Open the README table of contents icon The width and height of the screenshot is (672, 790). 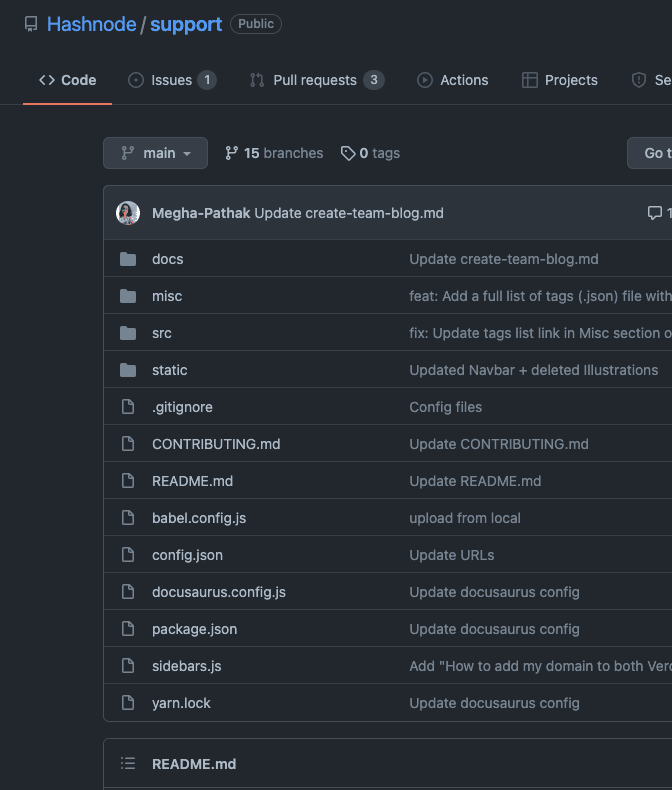point(128,764)
